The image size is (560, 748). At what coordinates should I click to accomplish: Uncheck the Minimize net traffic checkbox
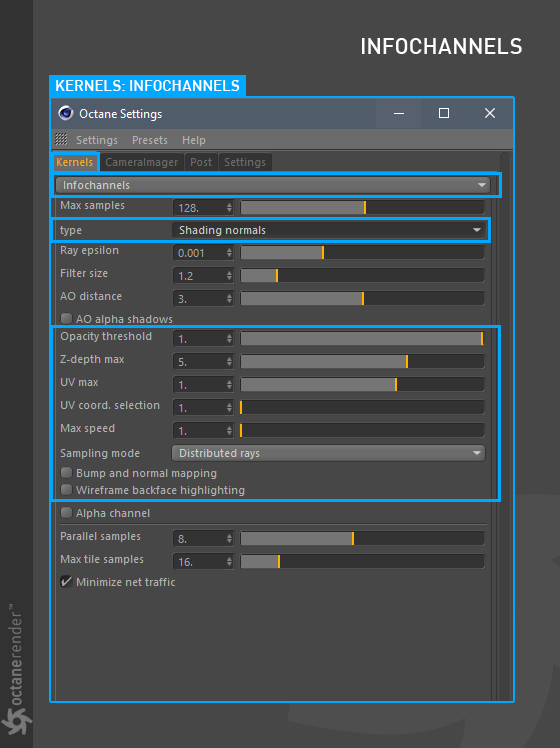[x=66, y=582]
